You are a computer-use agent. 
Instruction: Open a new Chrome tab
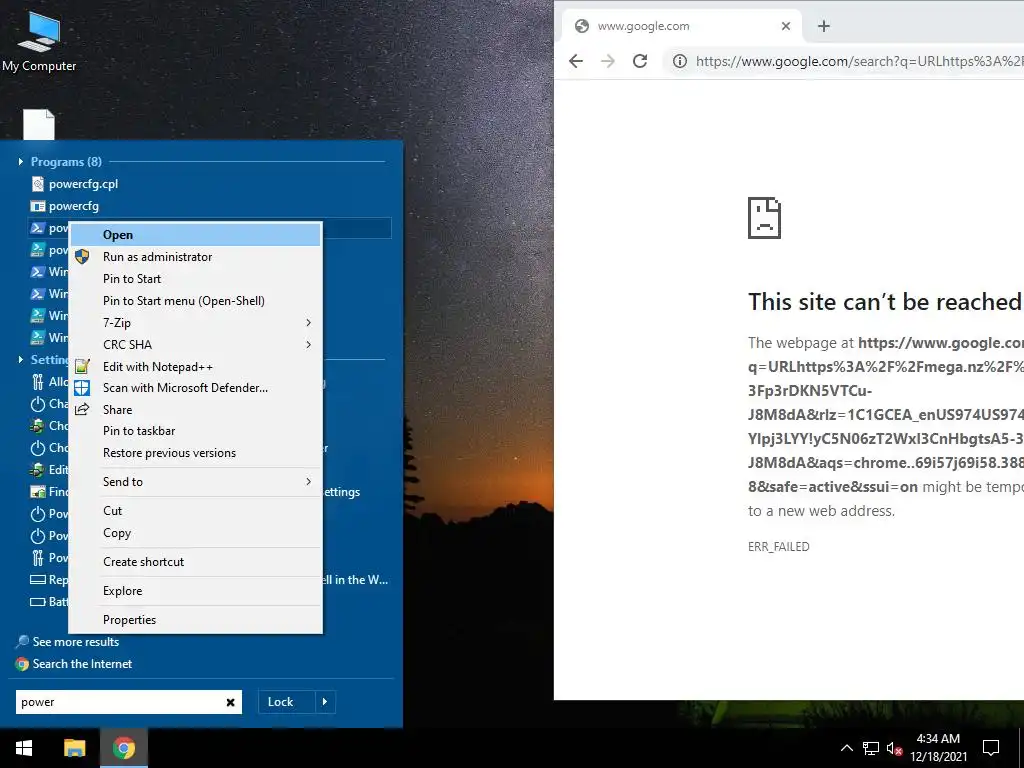point(824,26)
